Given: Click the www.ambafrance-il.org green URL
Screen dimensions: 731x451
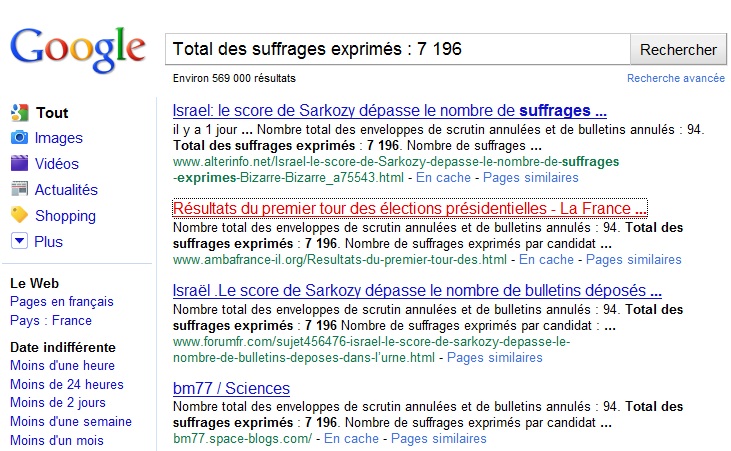Looking at the screenshot, I should (339, 259).
